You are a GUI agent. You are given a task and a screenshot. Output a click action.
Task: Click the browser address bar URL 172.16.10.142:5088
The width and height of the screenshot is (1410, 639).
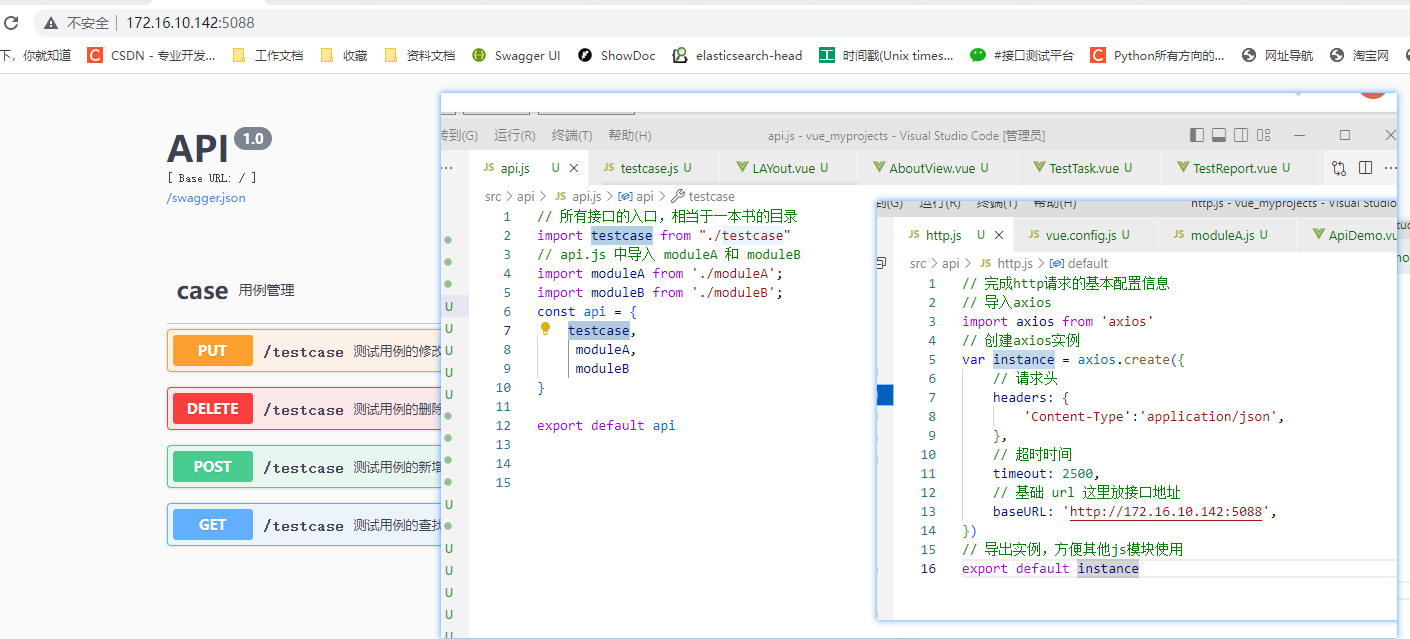point(190,22)
